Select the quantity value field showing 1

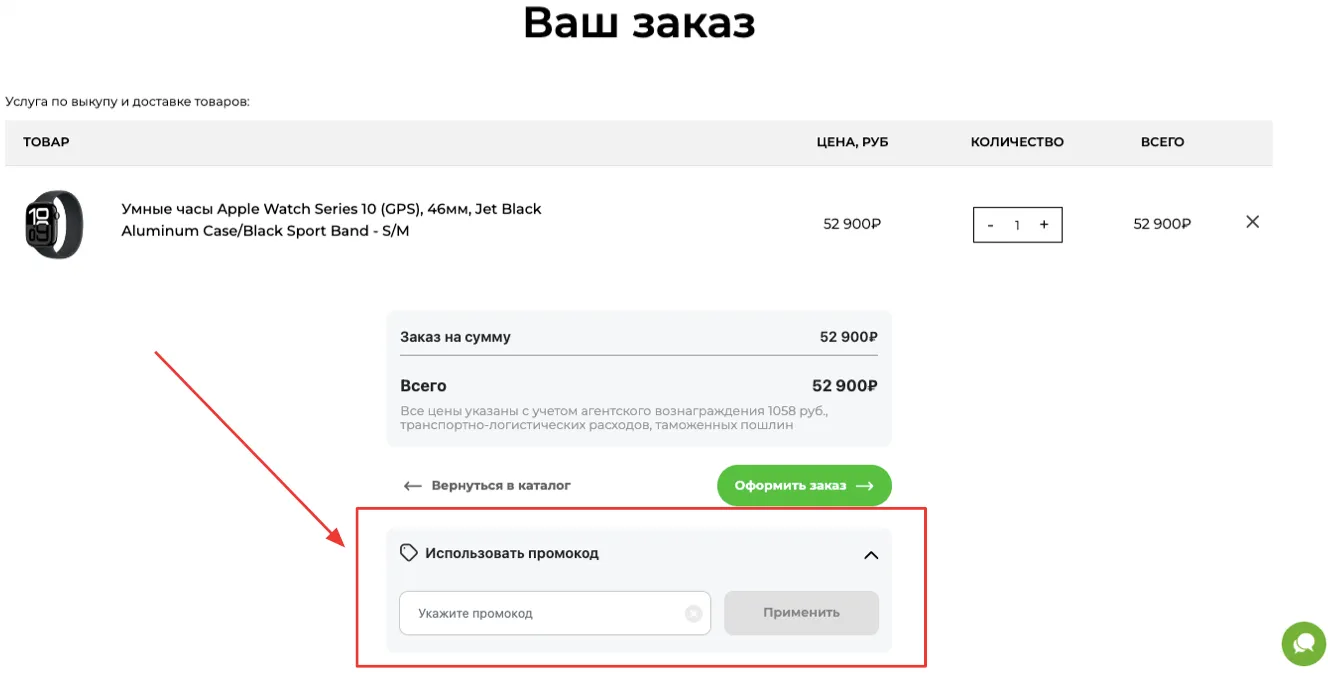point(1017,225)
